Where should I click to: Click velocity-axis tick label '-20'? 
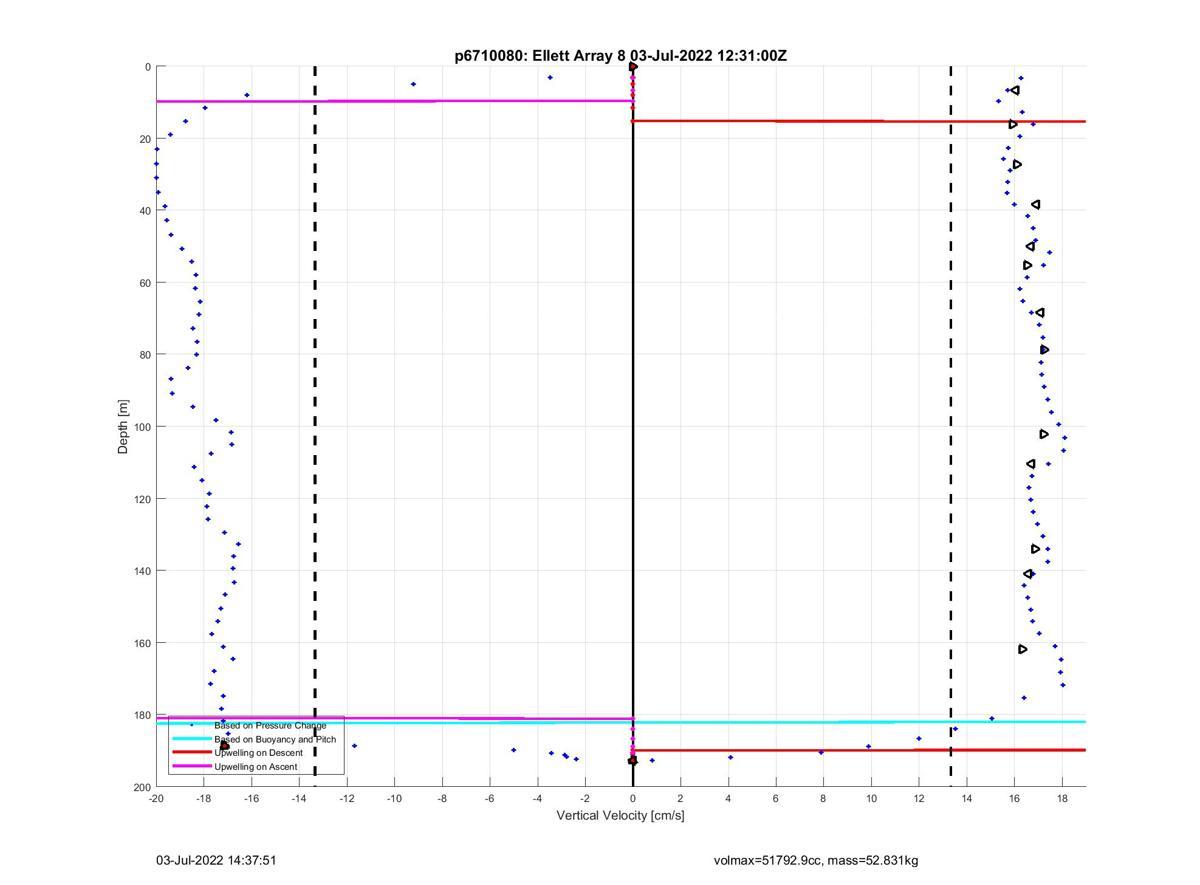(156, 799)
